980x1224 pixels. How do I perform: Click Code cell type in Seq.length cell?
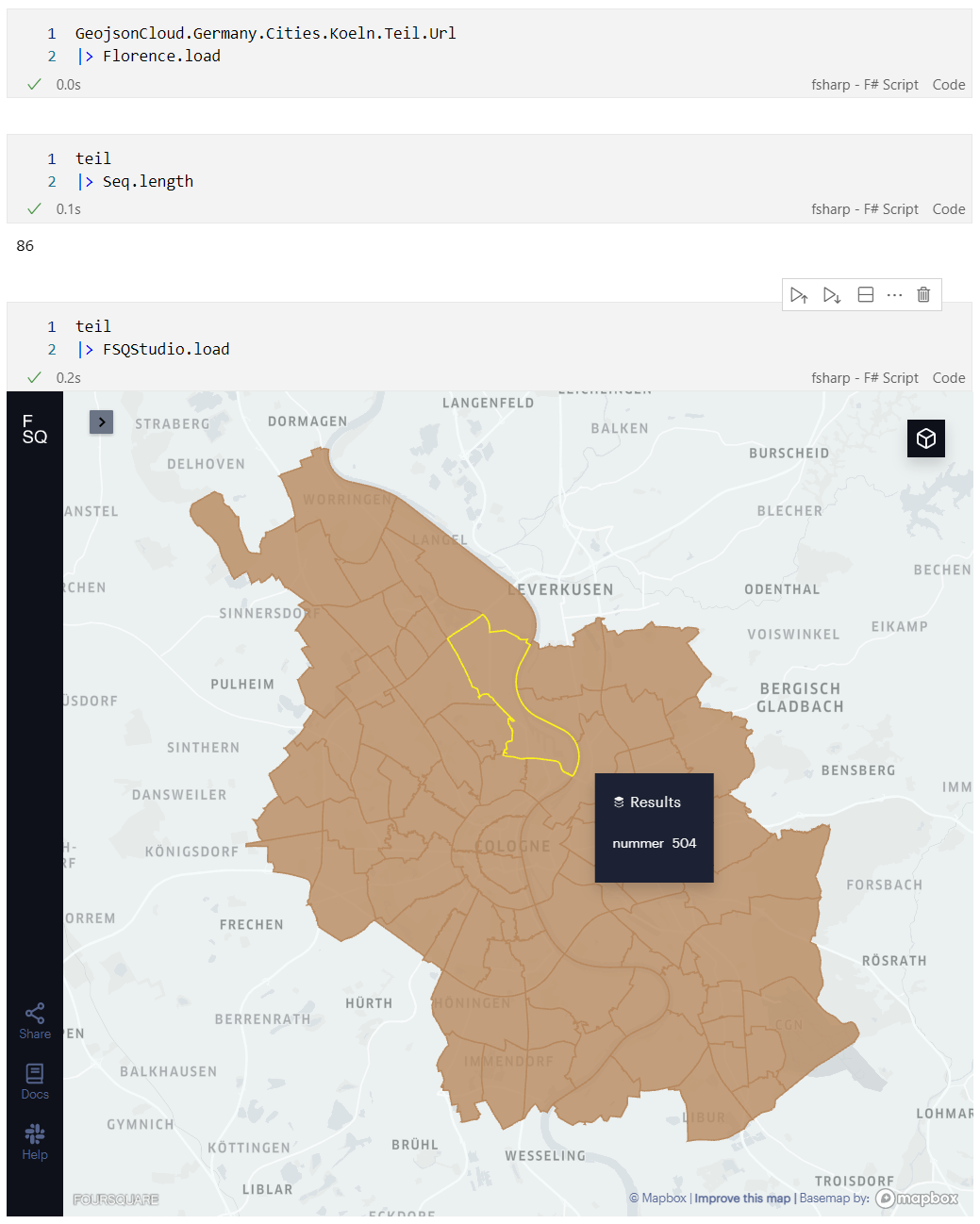click(949, 209)
